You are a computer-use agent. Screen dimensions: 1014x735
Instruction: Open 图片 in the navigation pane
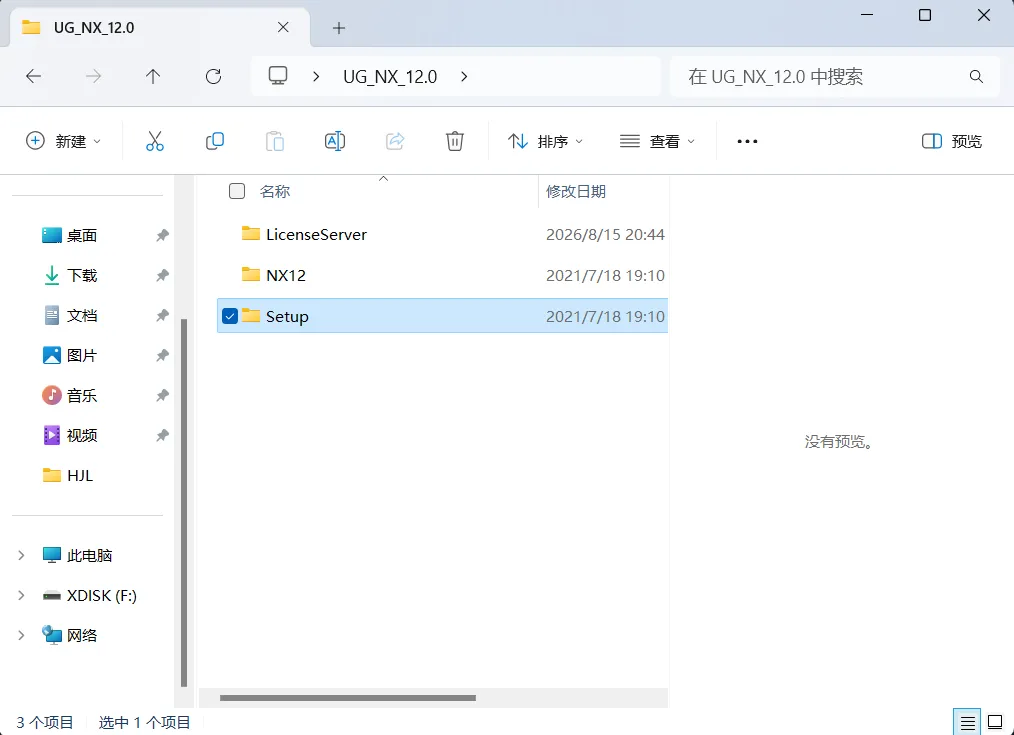coord(81,356)
